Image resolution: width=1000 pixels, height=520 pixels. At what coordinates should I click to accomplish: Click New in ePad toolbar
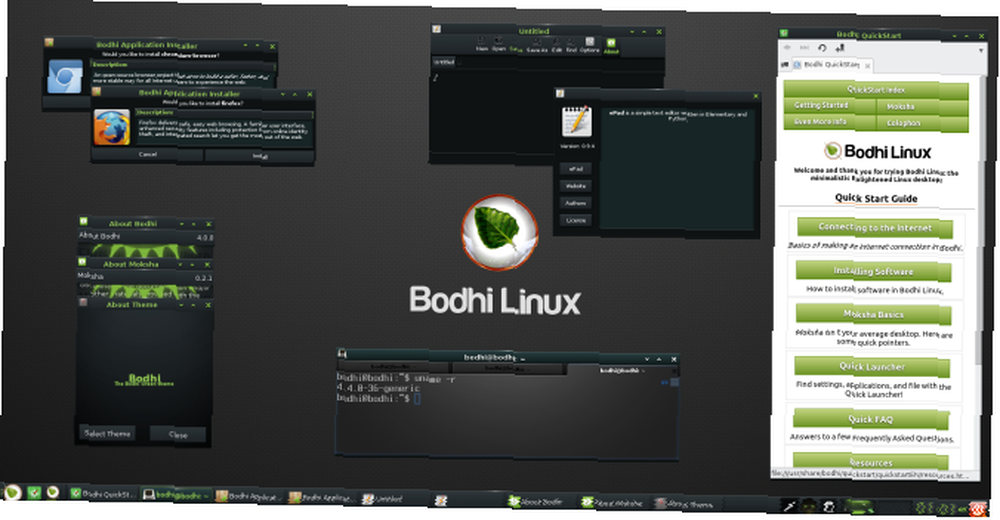tap(482, 45)
